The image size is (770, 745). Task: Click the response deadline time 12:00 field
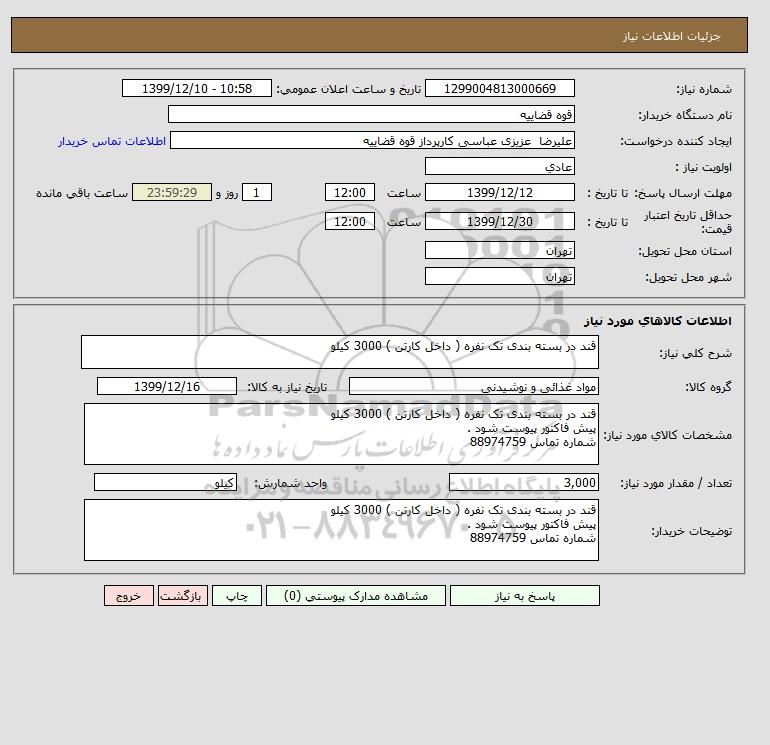coord(350,193)
